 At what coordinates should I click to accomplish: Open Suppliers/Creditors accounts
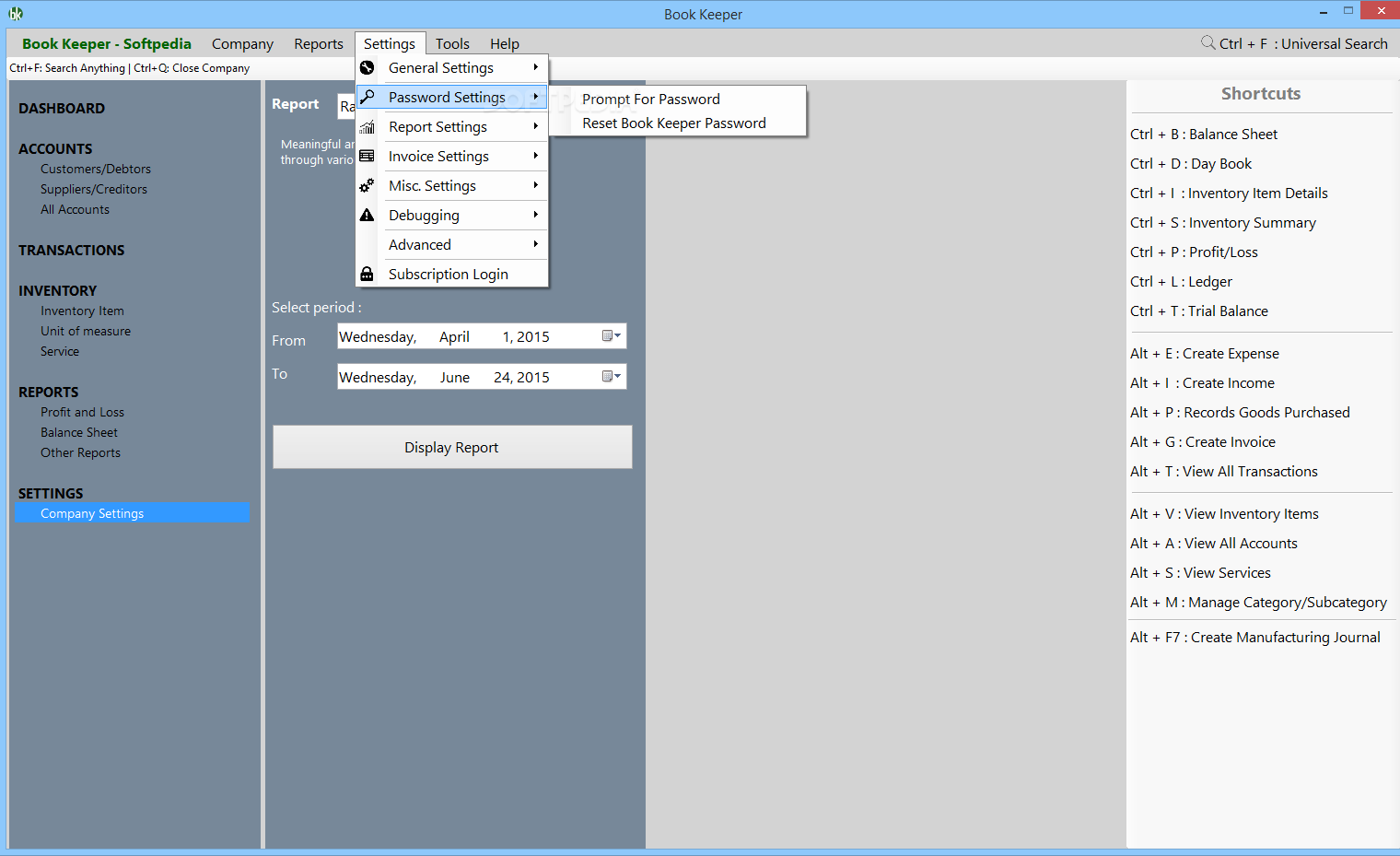click(x=94, y=189)
